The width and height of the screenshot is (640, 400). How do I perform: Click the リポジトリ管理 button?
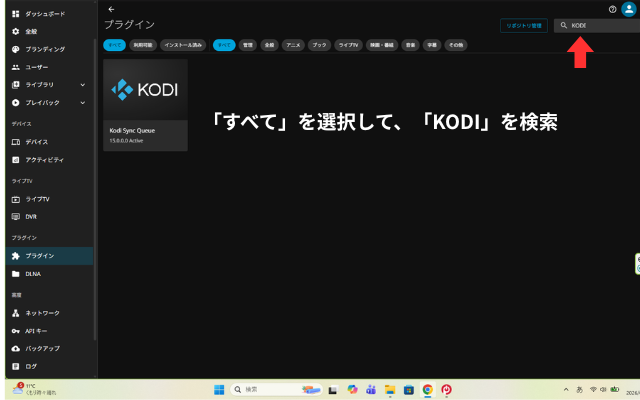[x=524, y=25]
